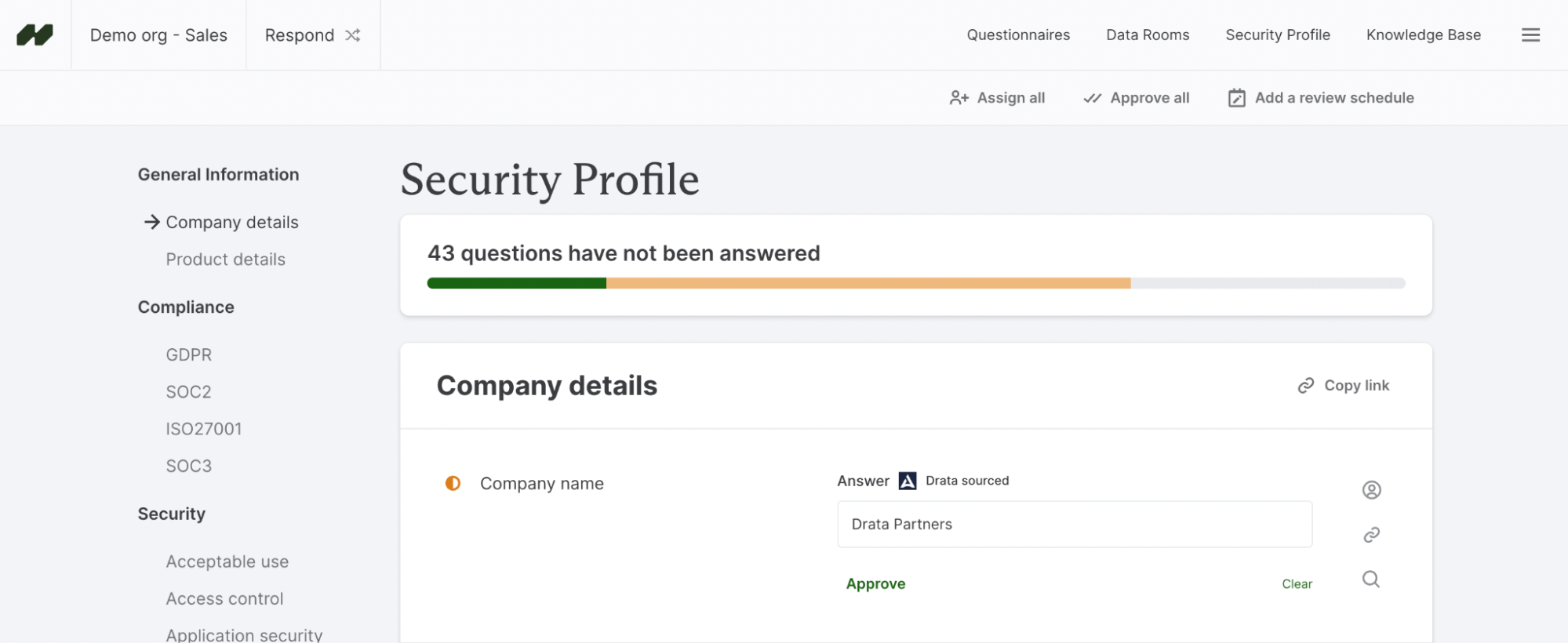Open Security Profile in top navigation
This screenshot has width=1568, height=643.
(x=1278, y=35)
